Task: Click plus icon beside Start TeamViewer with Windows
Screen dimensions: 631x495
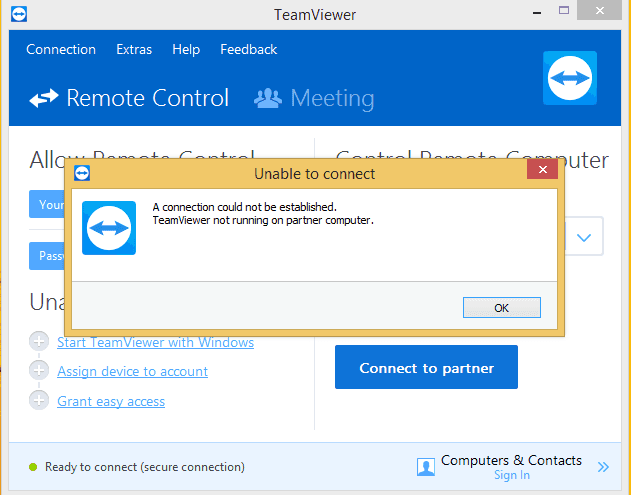Action: pyautogui.click(x=39, y=342)
